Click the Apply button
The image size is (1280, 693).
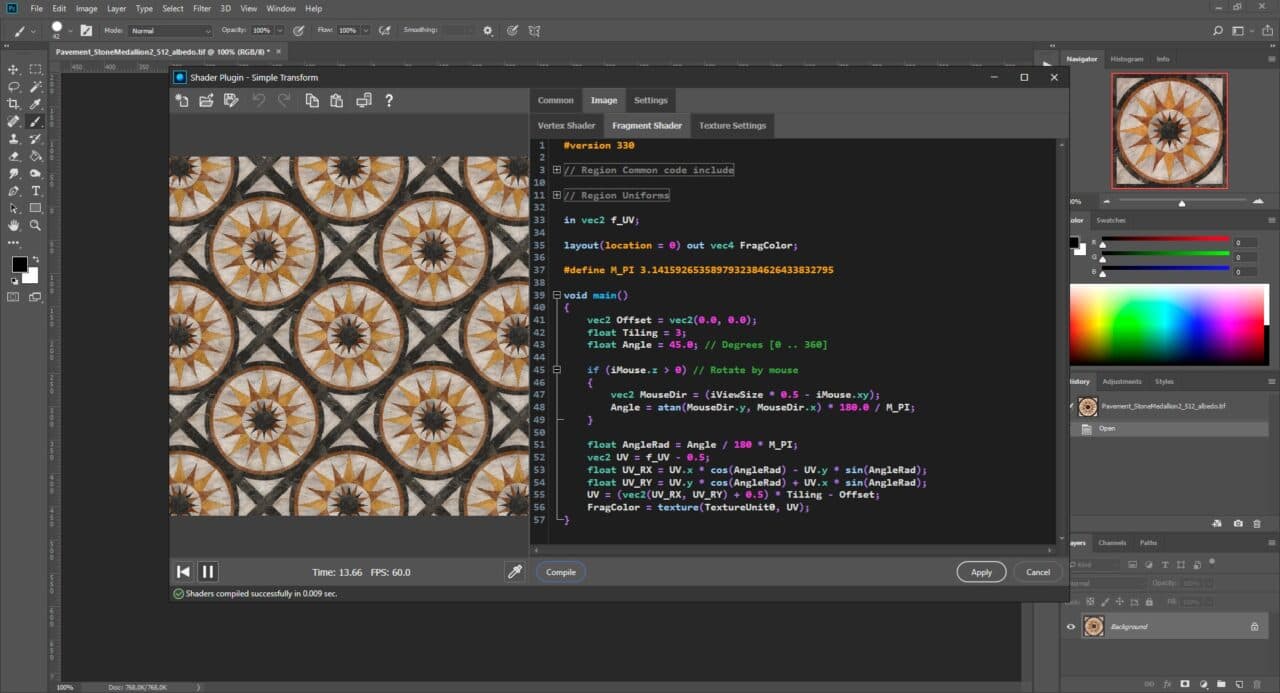coord(981,572)
